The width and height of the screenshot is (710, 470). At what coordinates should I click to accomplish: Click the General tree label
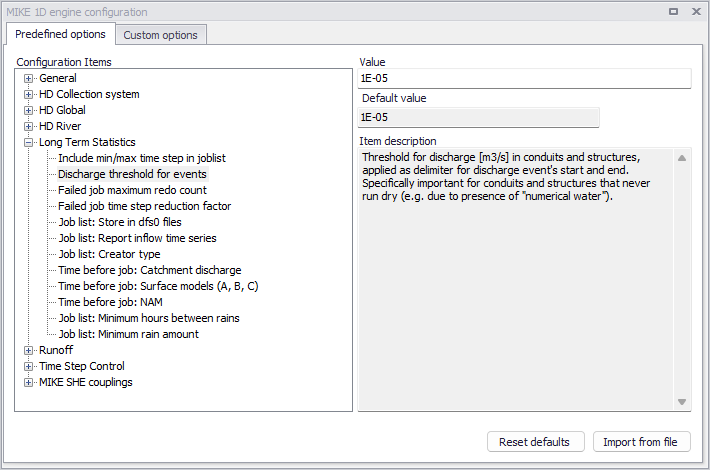coord(58,78)
